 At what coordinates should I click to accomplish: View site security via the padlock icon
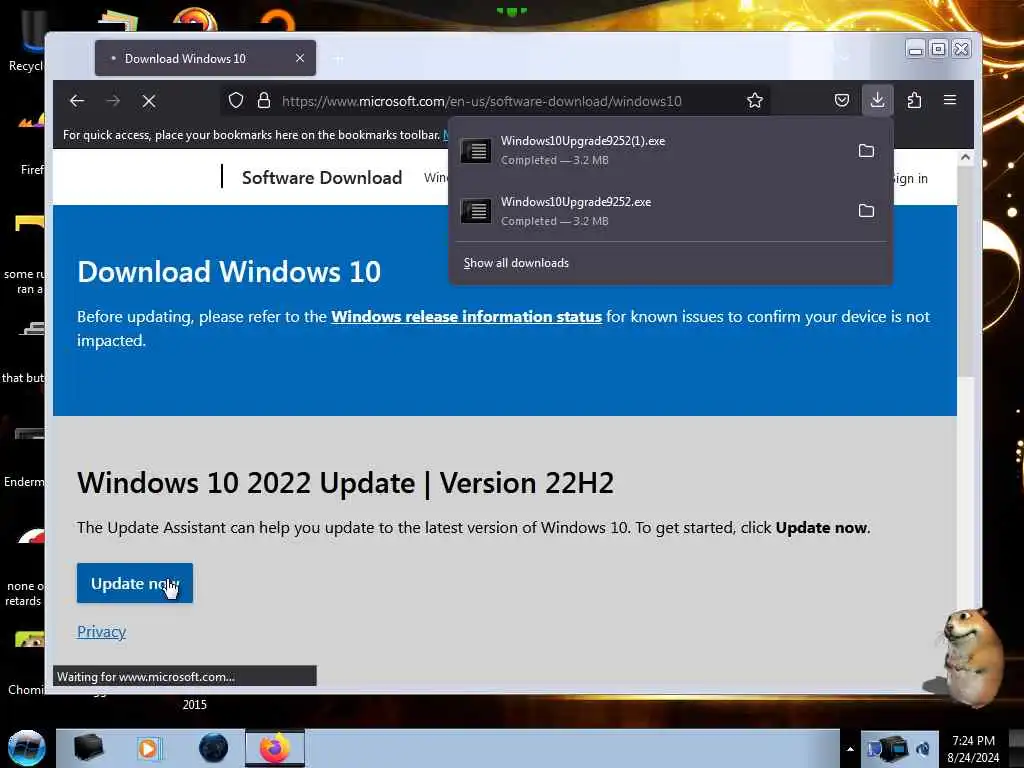coord(264,101)
